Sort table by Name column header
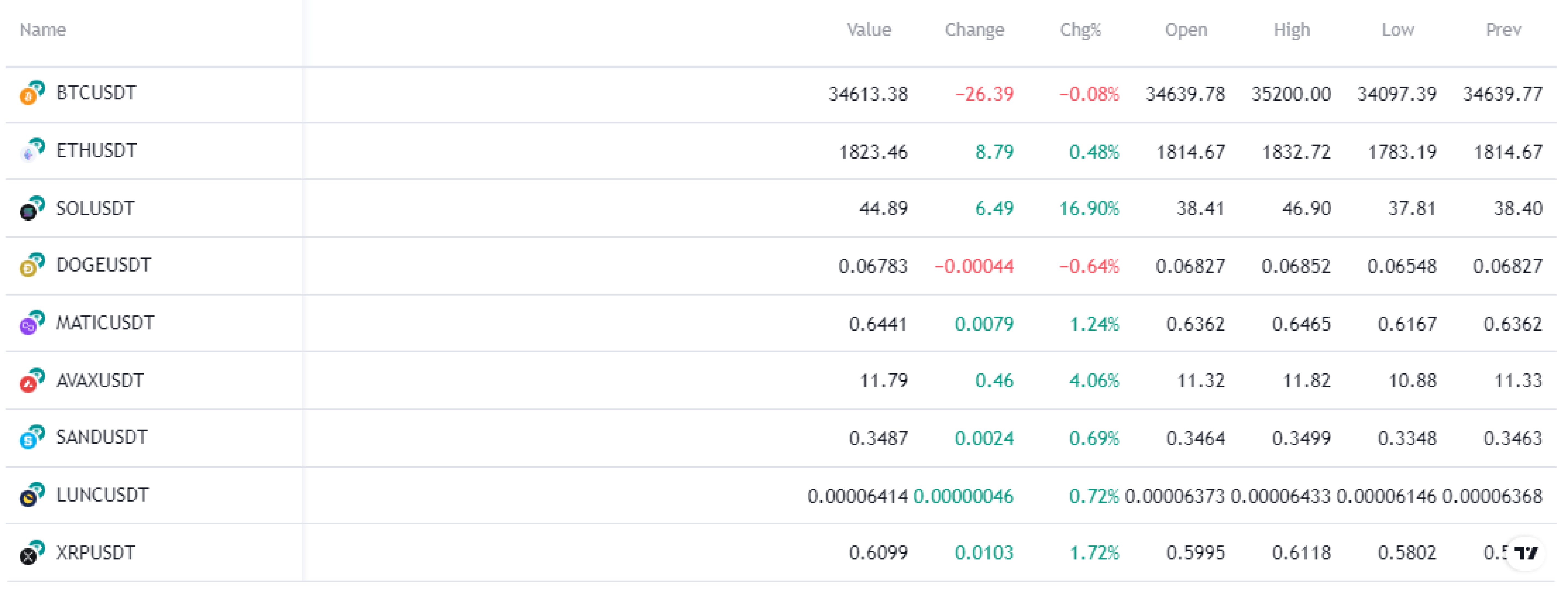The width and height of the screenshot is (1568, 601). (x=43, y=29)
